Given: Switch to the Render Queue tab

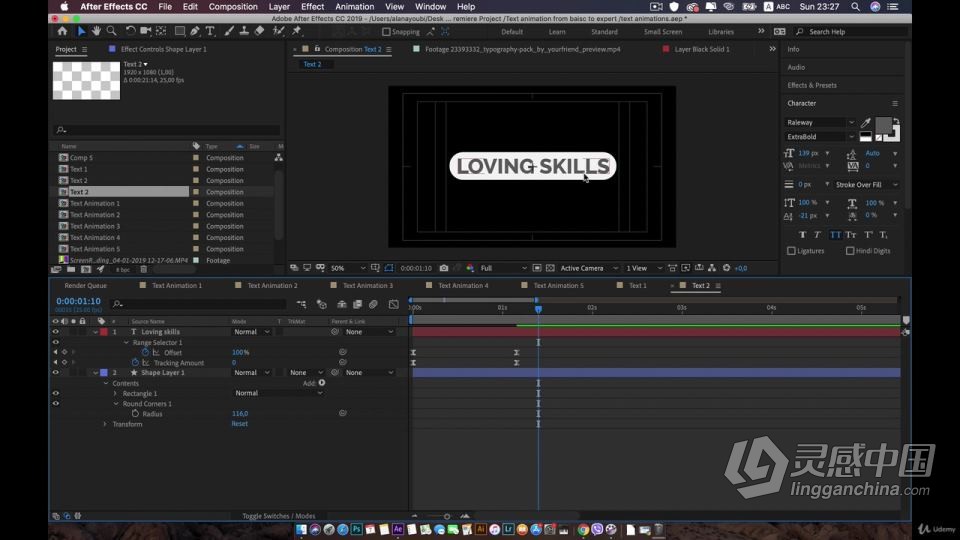Looking at the screenshot, I should coord(85,285).
